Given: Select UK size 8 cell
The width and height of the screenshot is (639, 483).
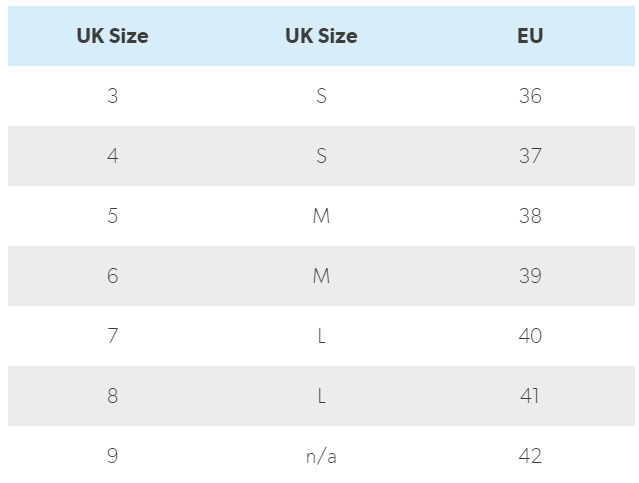Looking at the screenshot, I should [112, 396].
